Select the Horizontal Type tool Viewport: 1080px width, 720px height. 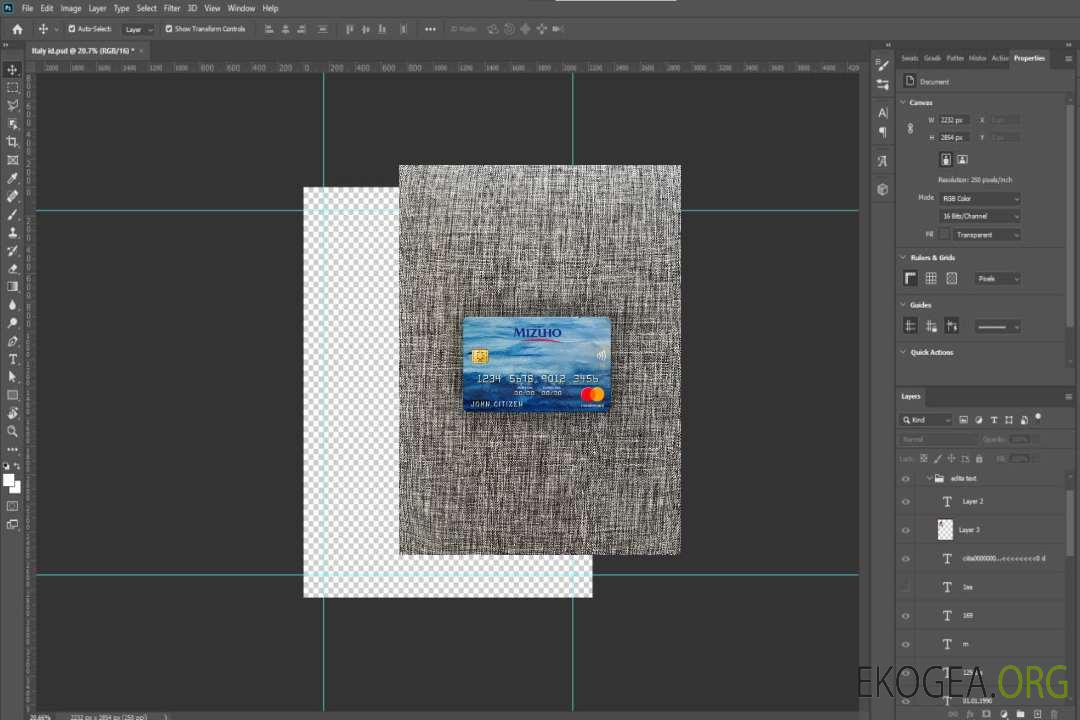(x=13, y=359)
